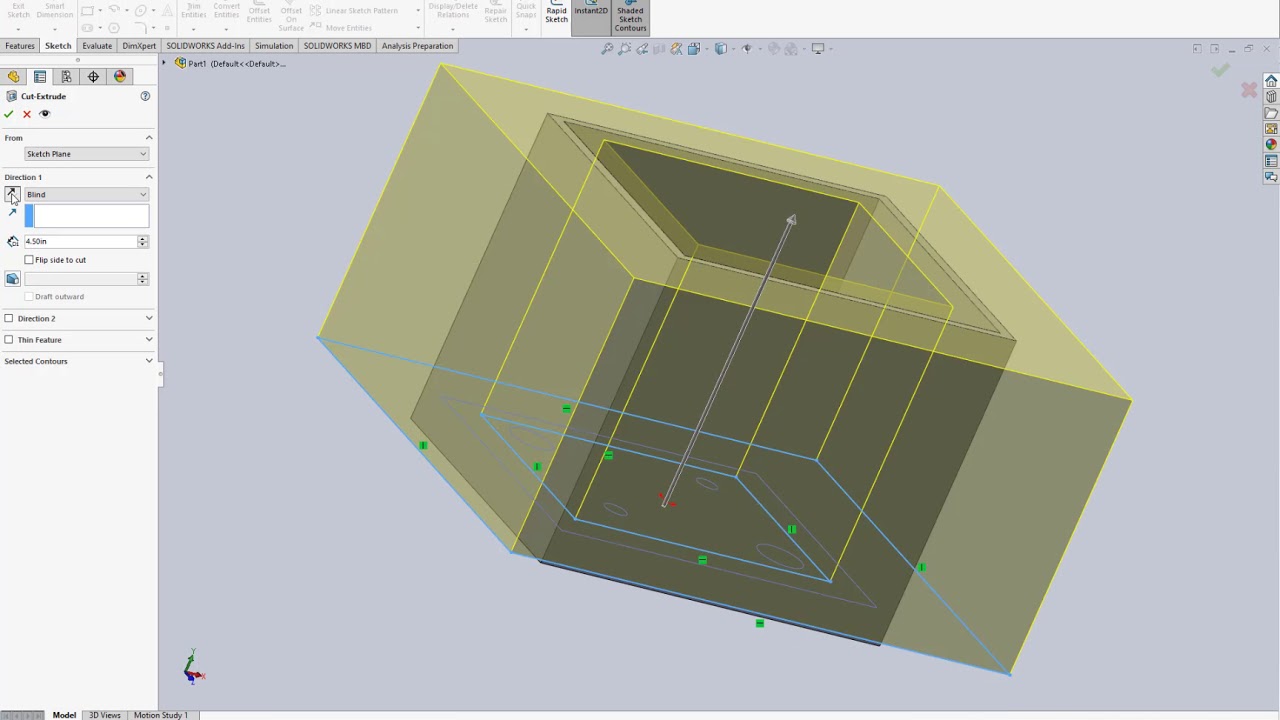Click the Direction of Extrusion selection box
The height and width of the screenshot is (720, 1280).
(87, 216)
